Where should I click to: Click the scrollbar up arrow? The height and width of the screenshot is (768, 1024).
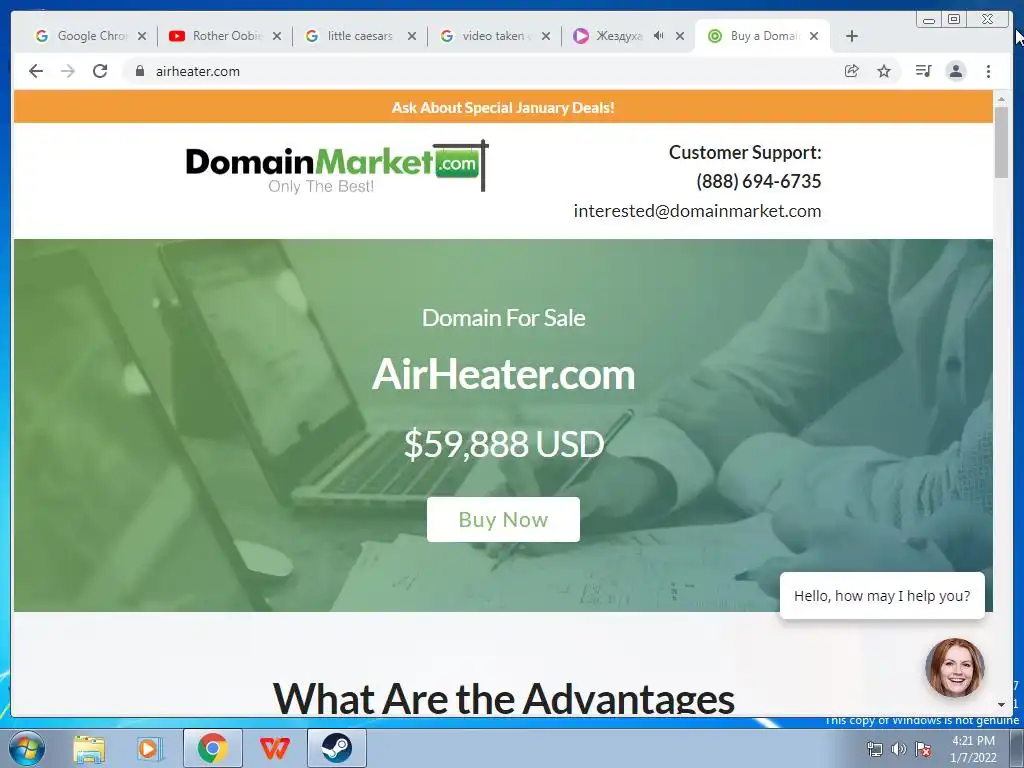1001,99
